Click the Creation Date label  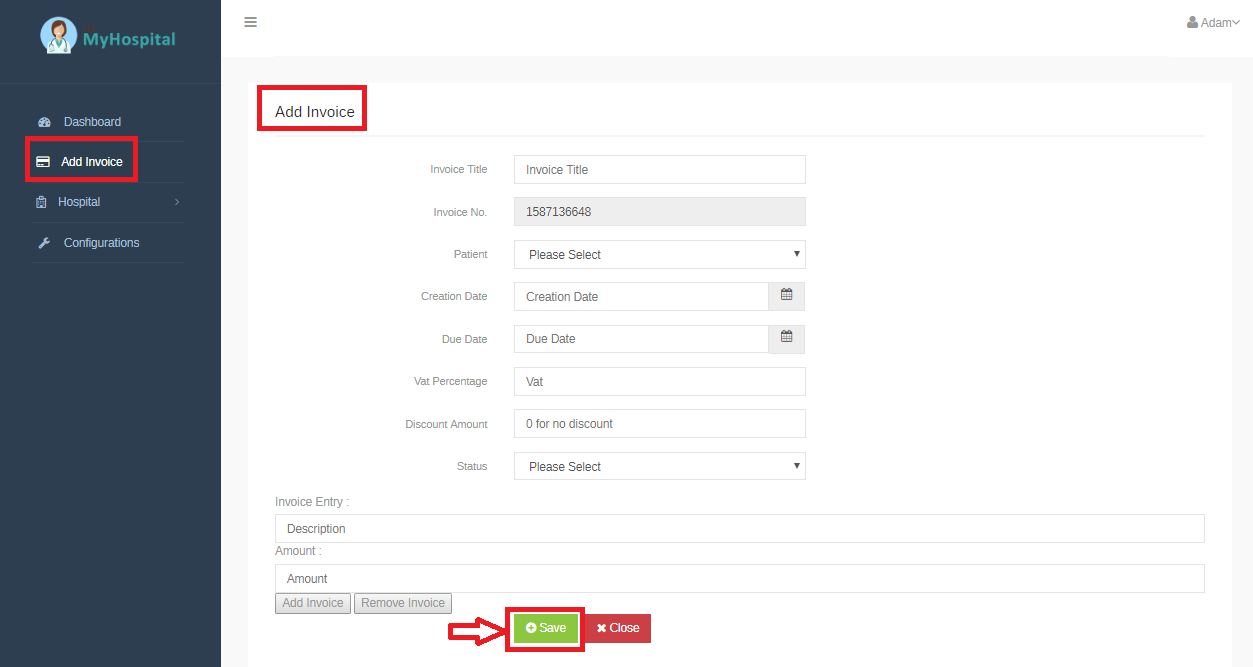pos(455,296)
